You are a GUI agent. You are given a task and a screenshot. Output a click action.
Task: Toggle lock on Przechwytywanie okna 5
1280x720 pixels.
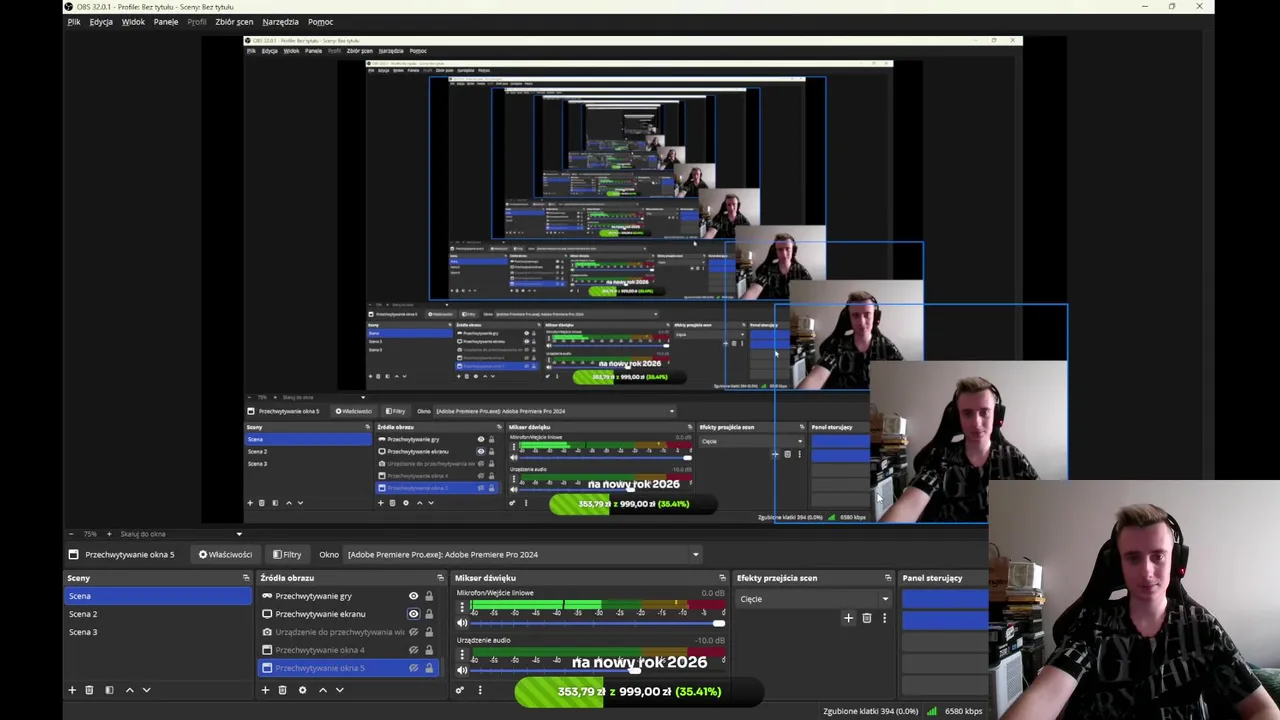429,668
